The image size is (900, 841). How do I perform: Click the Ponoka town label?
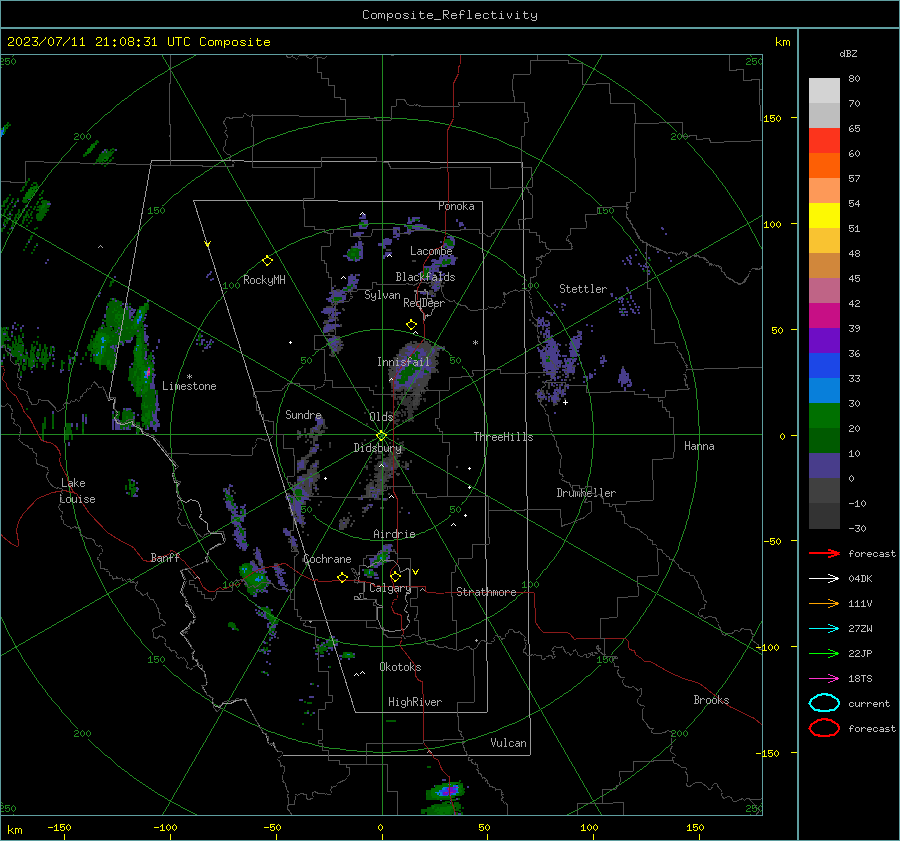(x=456, y=207)
